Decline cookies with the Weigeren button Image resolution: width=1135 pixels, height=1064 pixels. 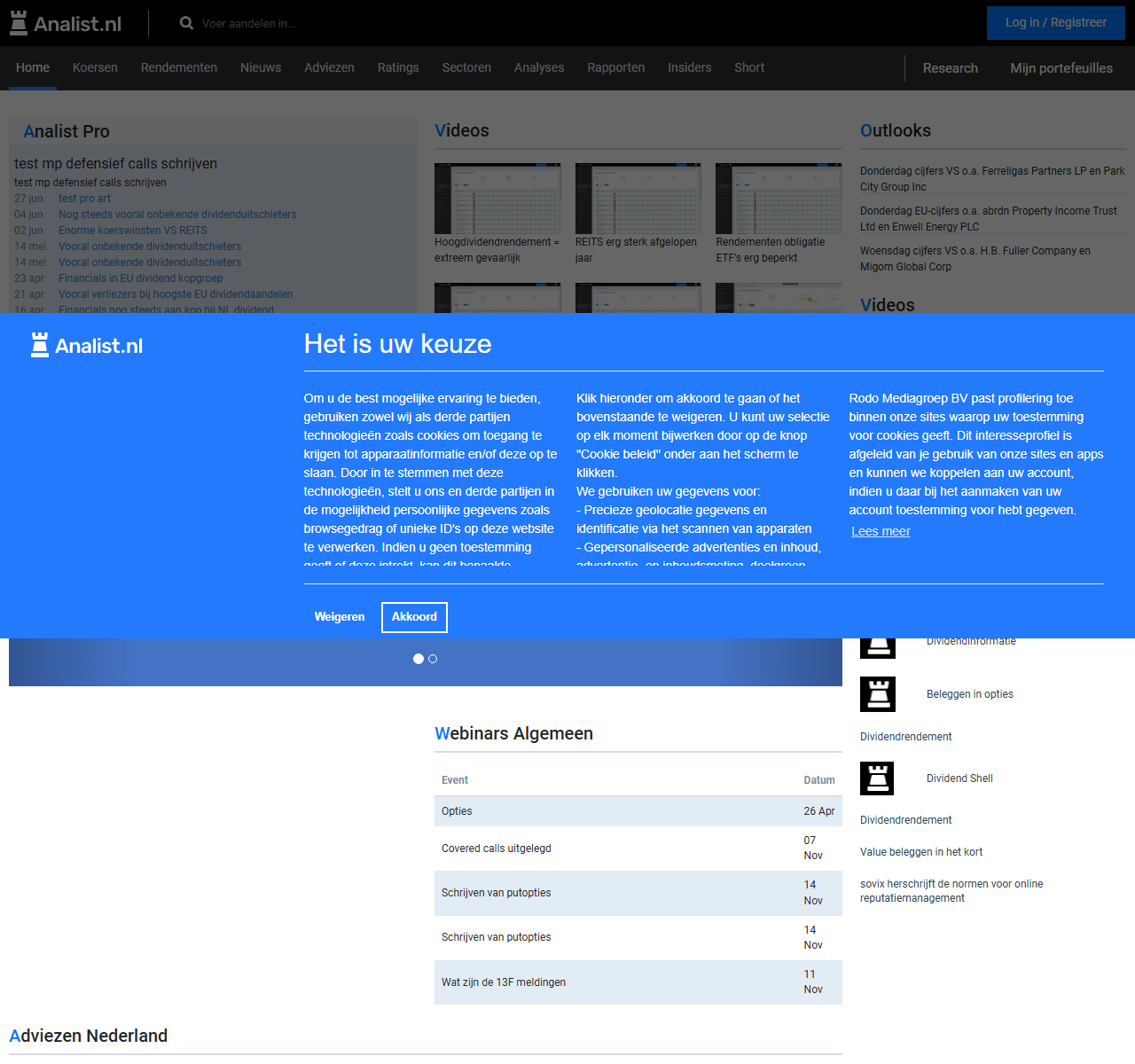[340, 617]
